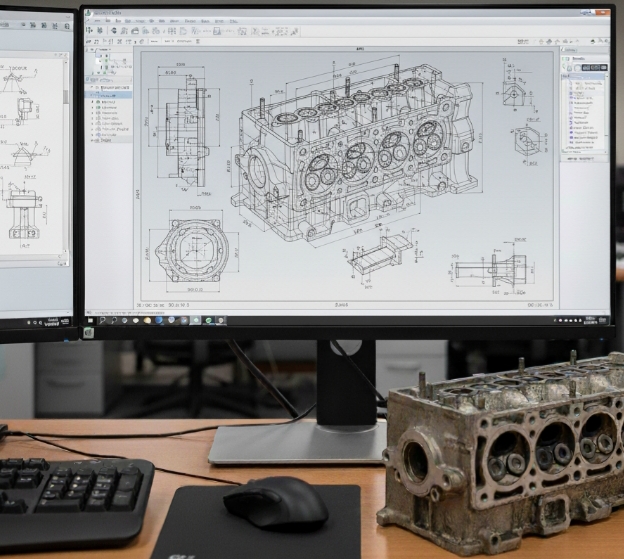Viewport: 624px width, 559px height.
Task: Expand the last node in the left feature tree
Action: click(x=93, y=139)
